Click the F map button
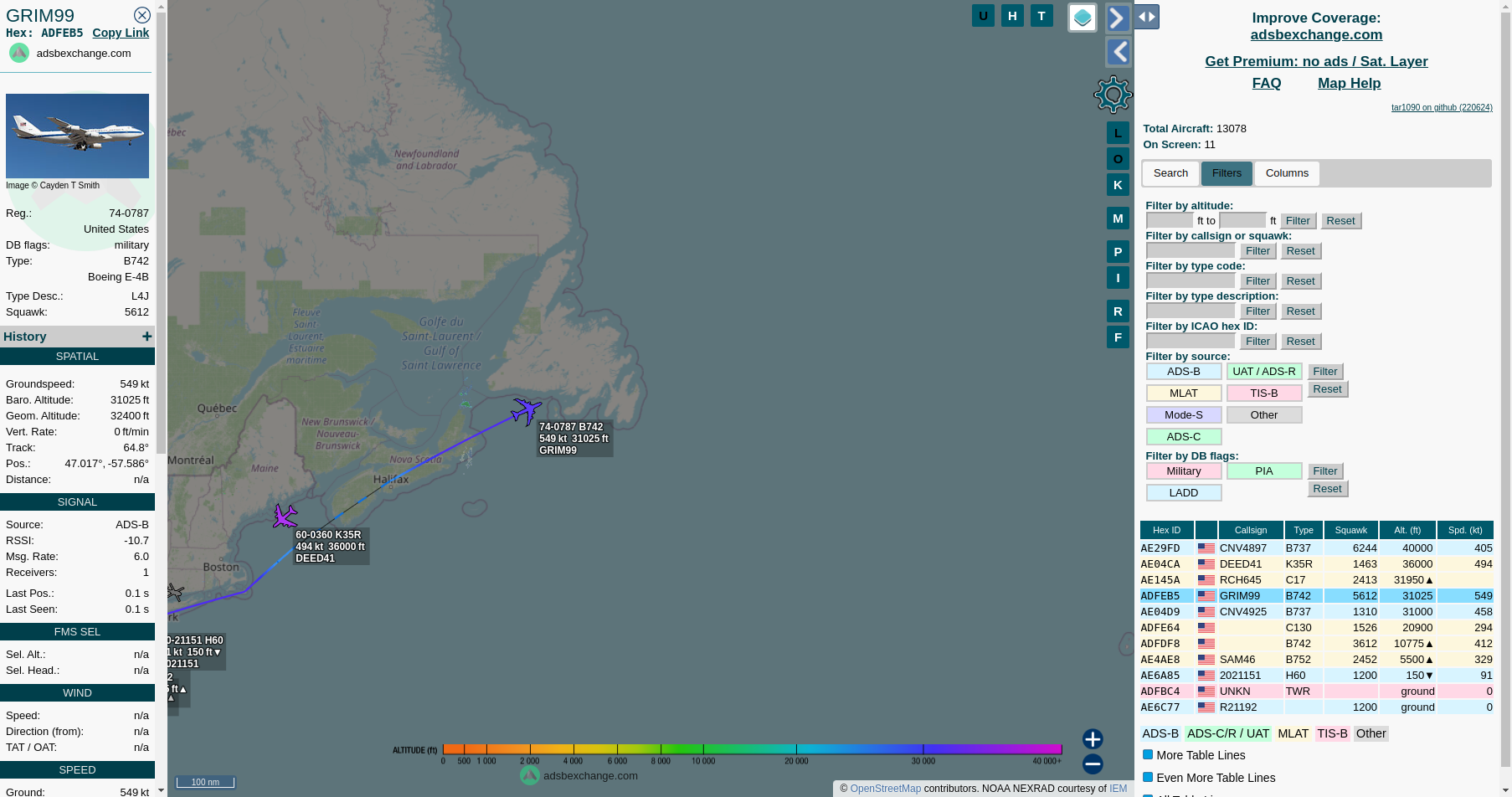 1118,337
